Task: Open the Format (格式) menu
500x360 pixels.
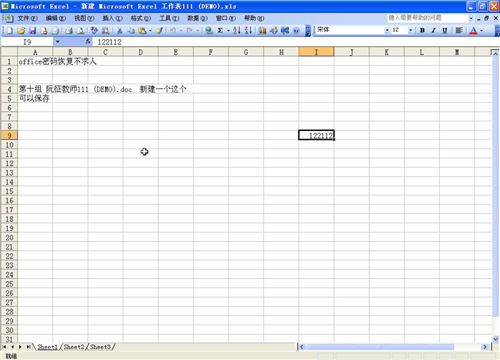Action: [141, 18]
